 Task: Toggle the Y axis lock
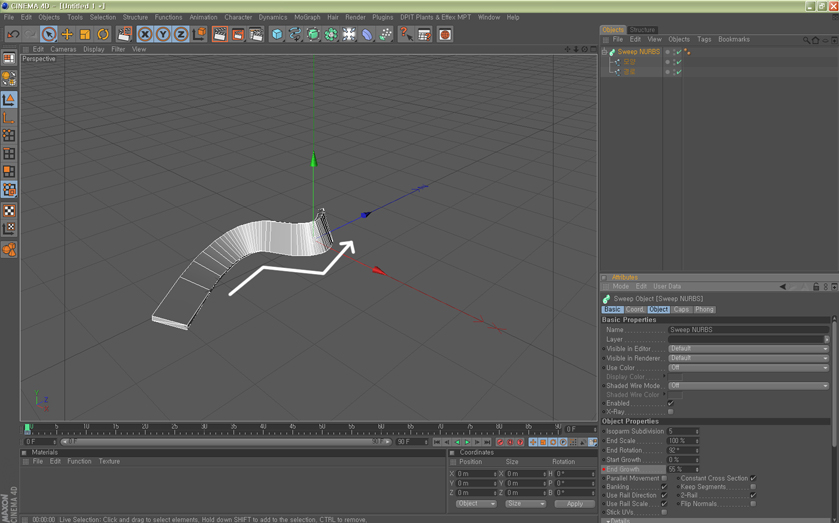tap(163, 34)
